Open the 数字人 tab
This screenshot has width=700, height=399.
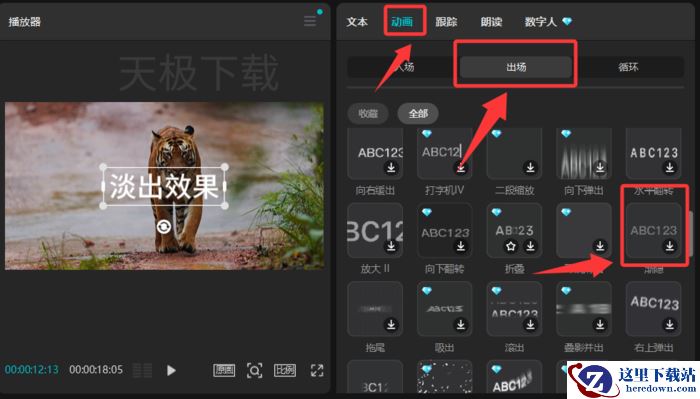pyautogui.click(x=548, y=21)
